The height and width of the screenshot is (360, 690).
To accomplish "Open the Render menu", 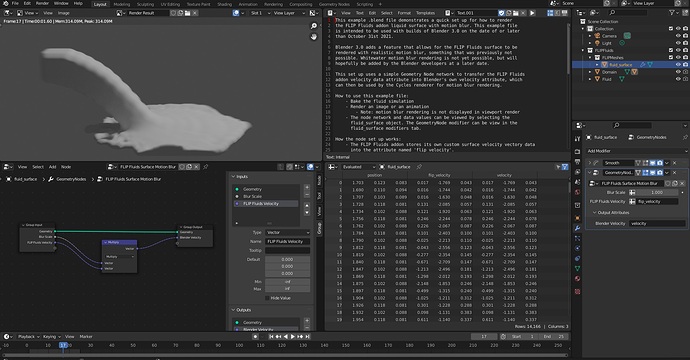I will coord(42,4).
